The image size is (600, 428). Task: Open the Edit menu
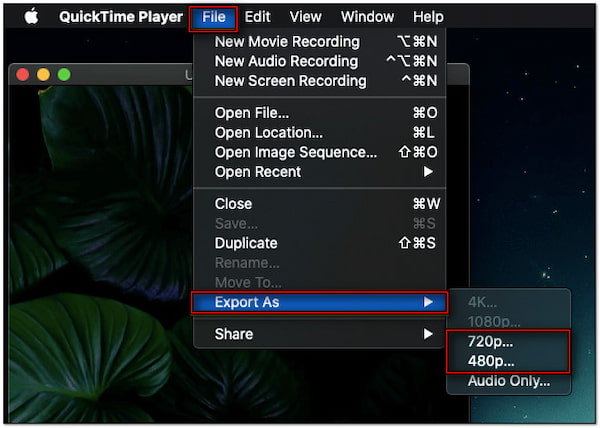point(258,17)
